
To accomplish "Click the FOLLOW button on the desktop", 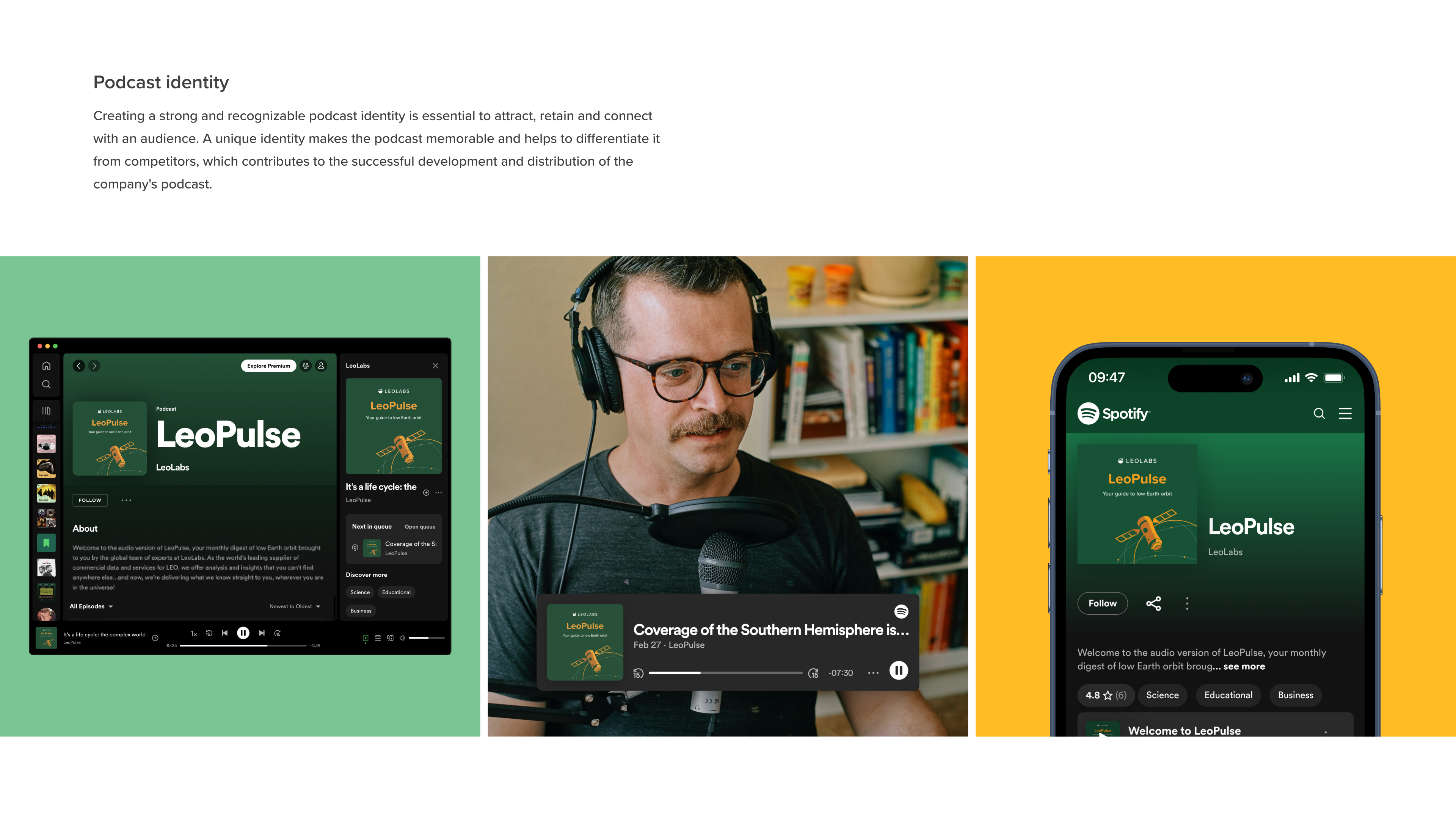I will 90,500.
